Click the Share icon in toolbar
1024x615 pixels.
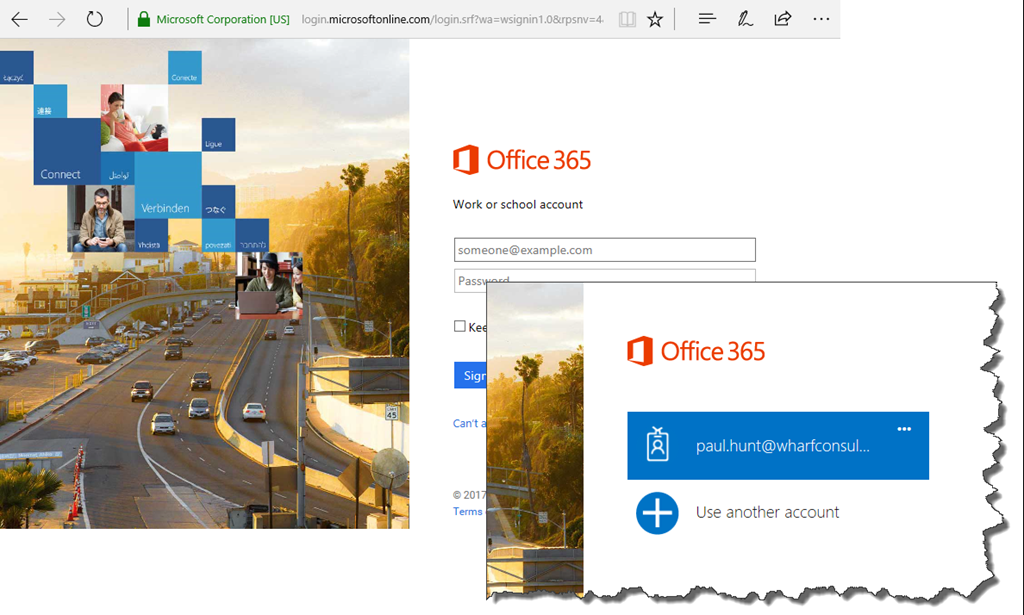(783, 19)
